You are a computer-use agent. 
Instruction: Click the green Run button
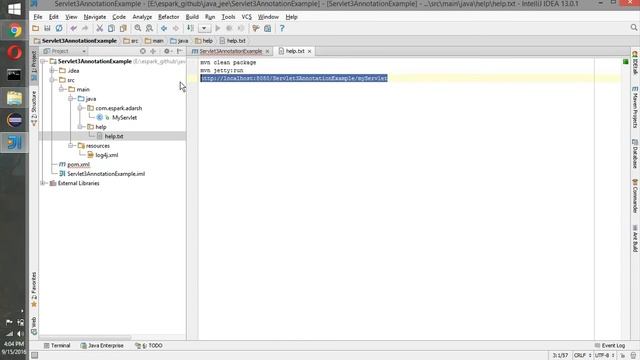[x=218, y=28]
